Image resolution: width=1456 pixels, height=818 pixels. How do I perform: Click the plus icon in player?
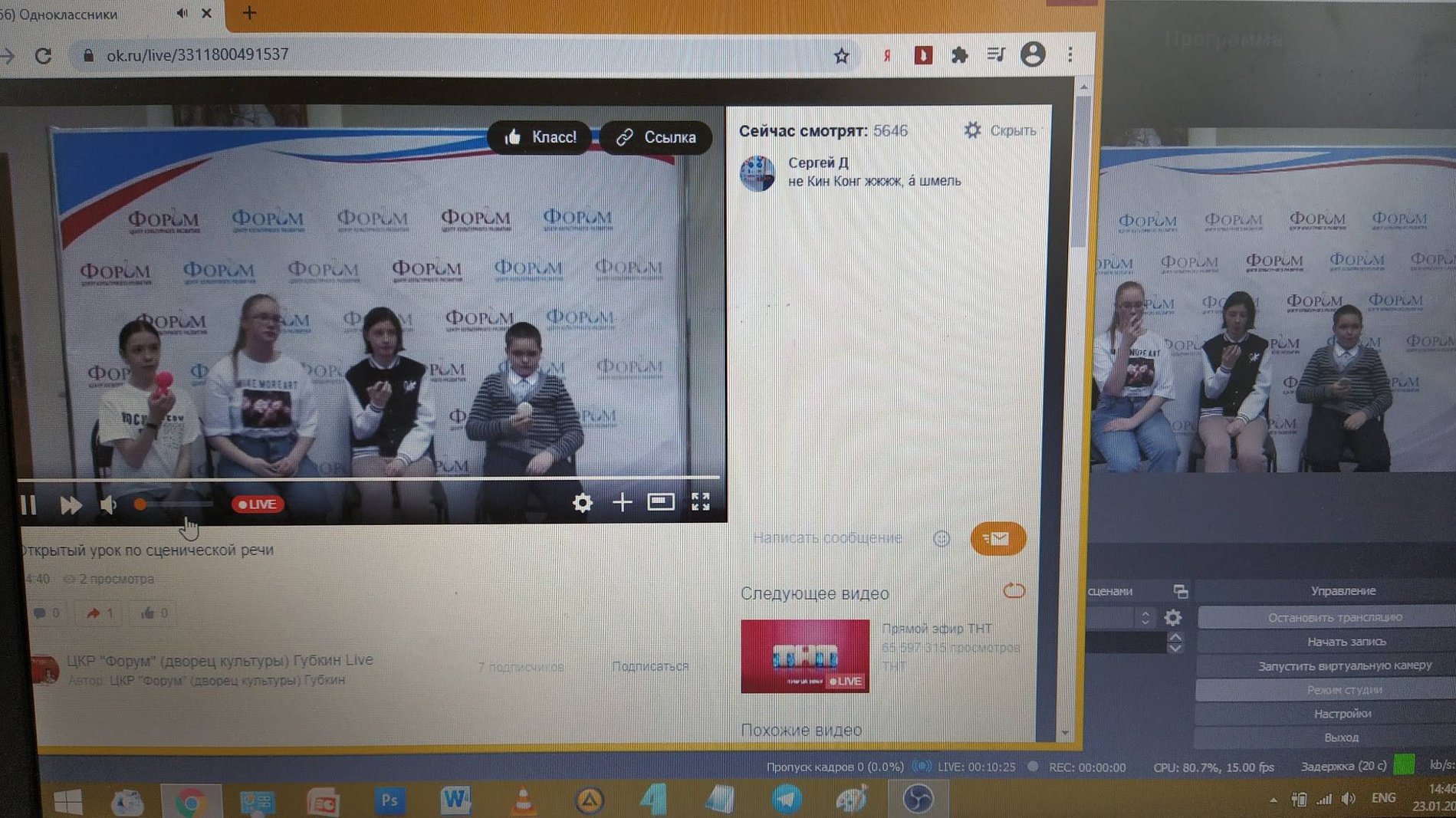(622, 503)
